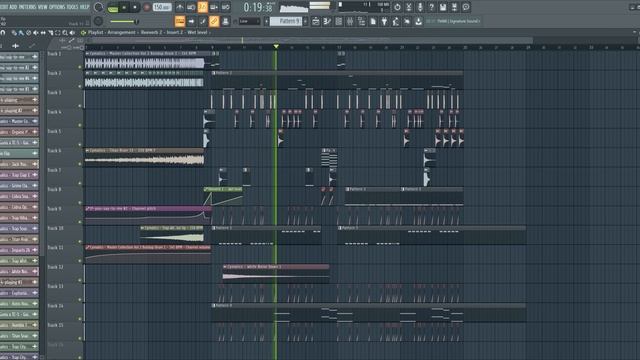Screen dimensions: 640x360
Task: Toggle the playlist magnet snap icon
Action: coord(3,33)
